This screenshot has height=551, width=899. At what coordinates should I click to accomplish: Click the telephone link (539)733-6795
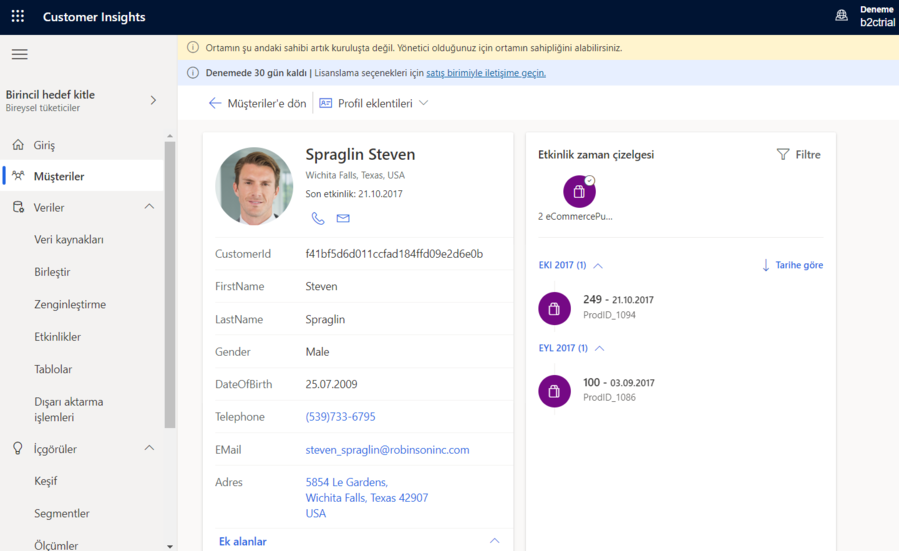click(340, 417)
